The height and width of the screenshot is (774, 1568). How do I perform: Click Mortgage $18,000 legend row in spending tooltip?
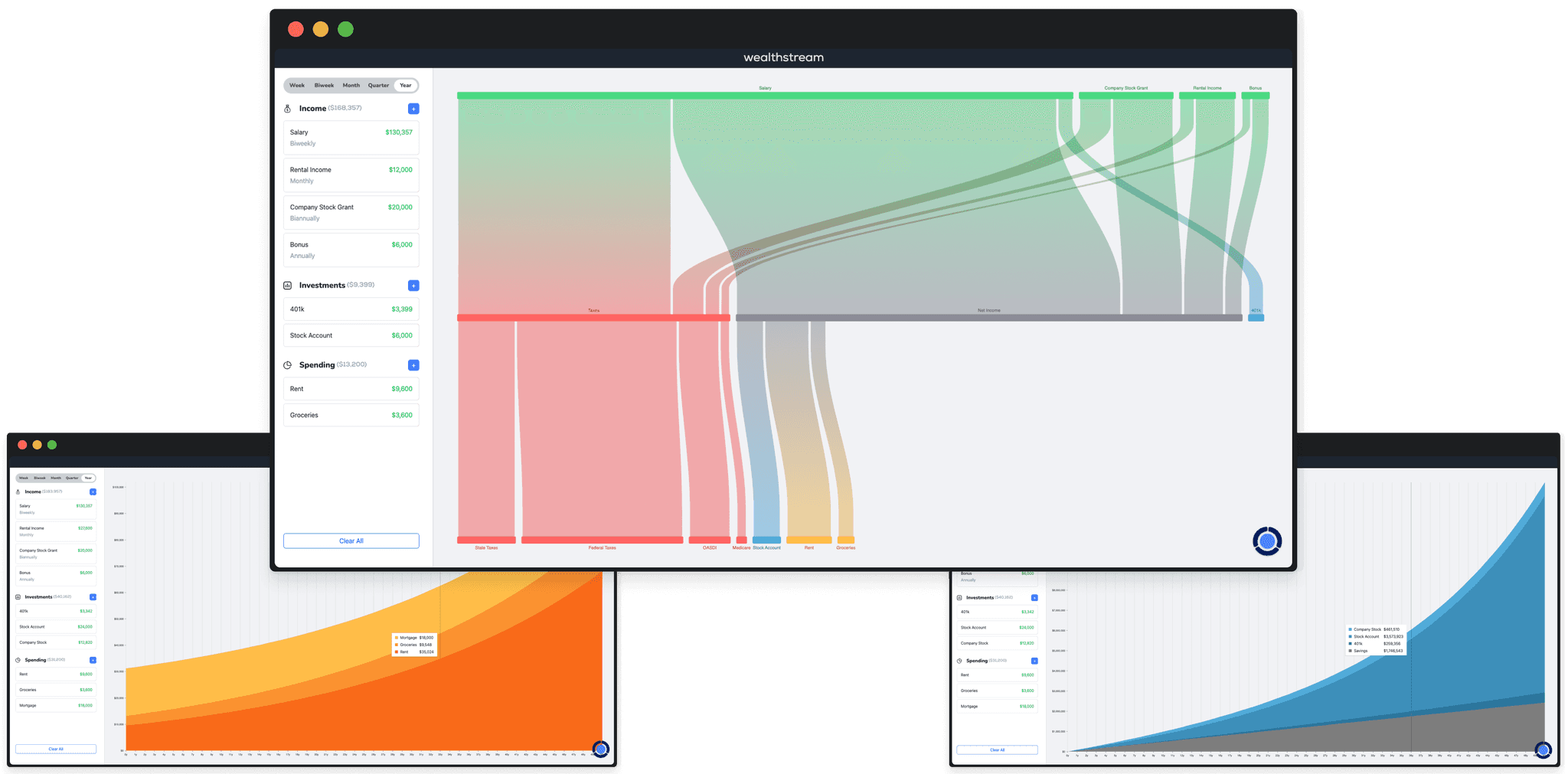414,638
